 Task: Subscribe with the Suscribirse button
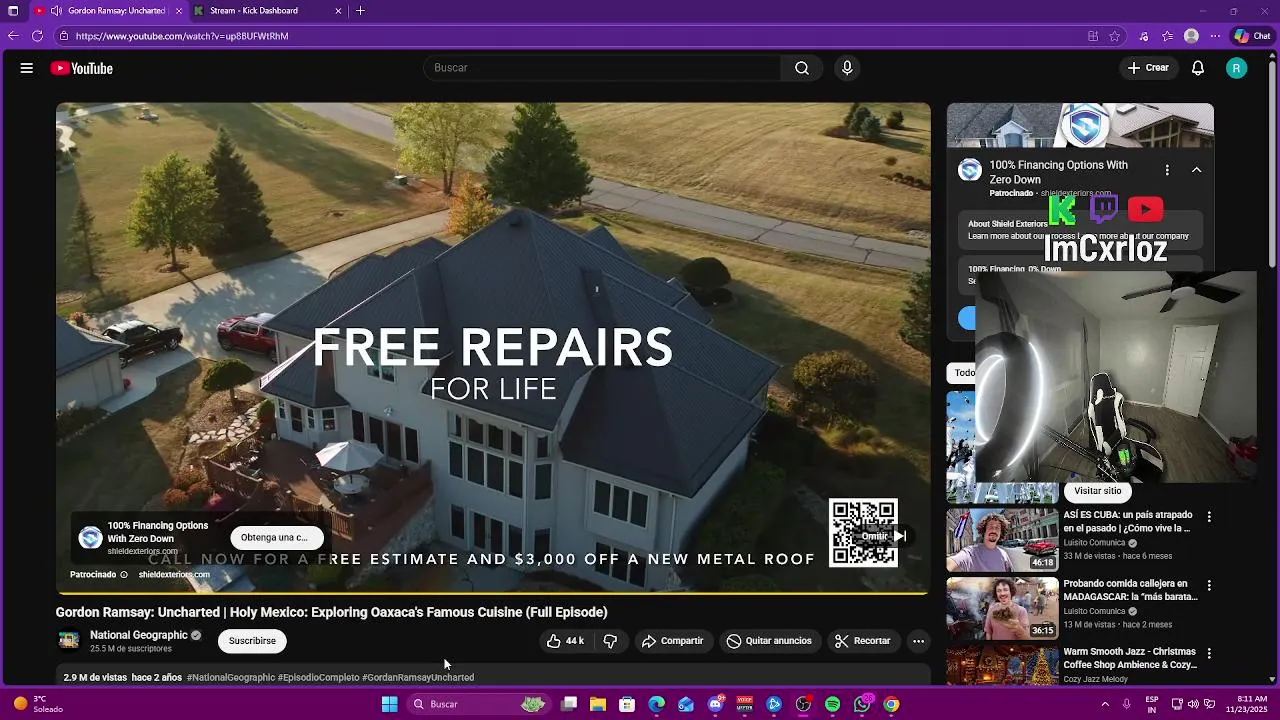[x=252, y=641]
